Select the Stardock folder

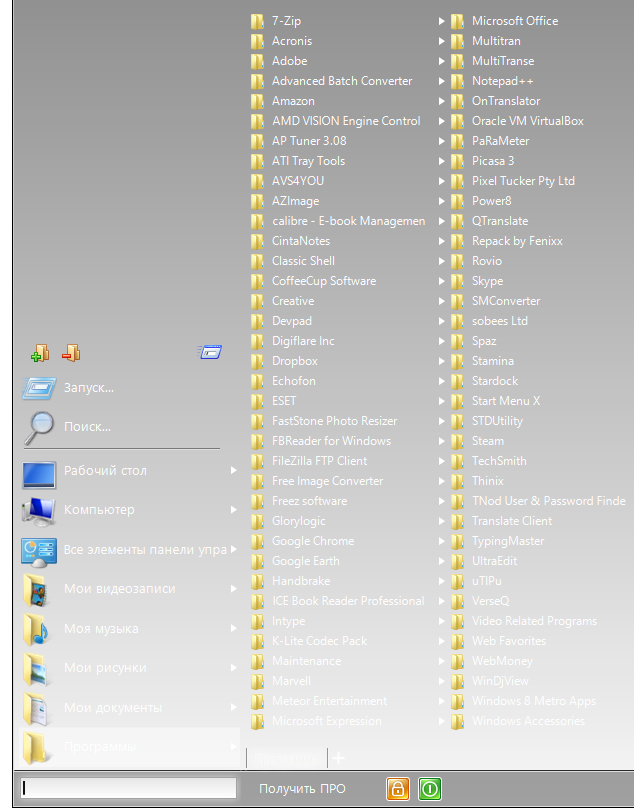[x=495, y=381]
